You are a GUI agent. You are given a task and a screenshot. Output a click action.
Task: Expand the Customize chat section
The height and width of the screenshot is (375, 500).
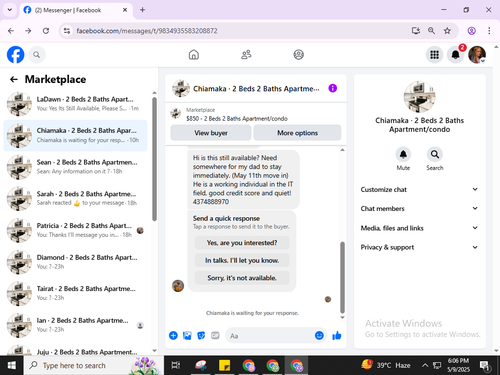[419, 189]
